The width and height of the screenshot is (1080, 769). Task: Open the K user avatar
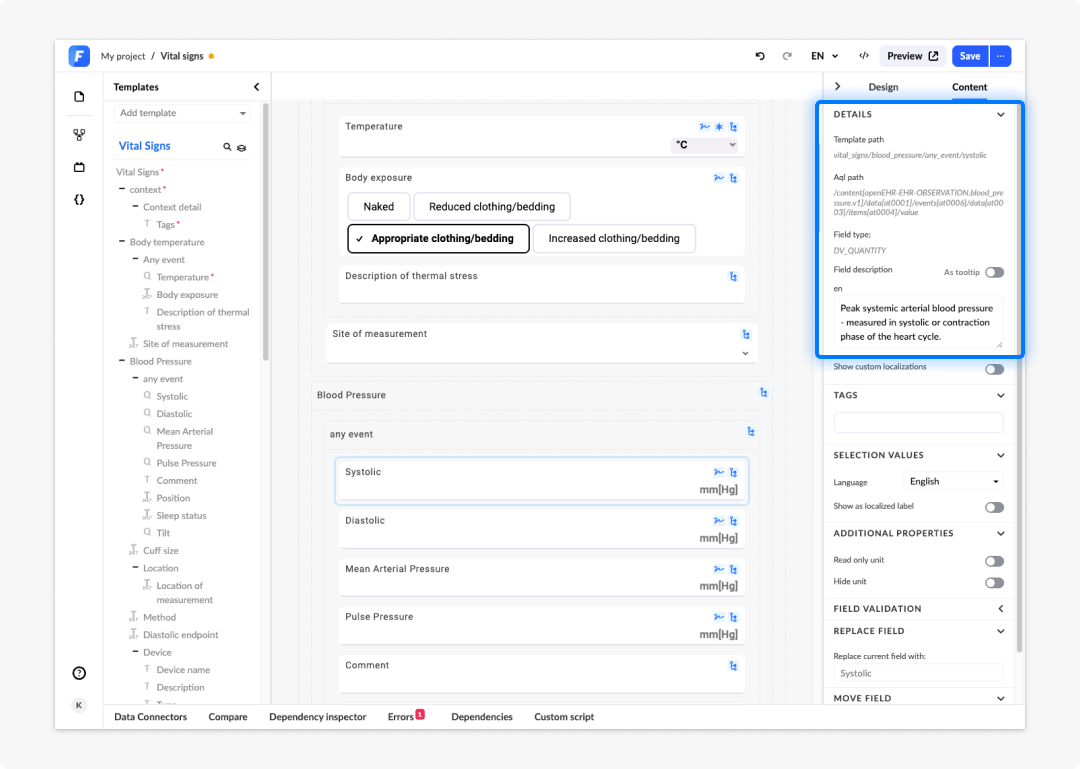point(79,705)
